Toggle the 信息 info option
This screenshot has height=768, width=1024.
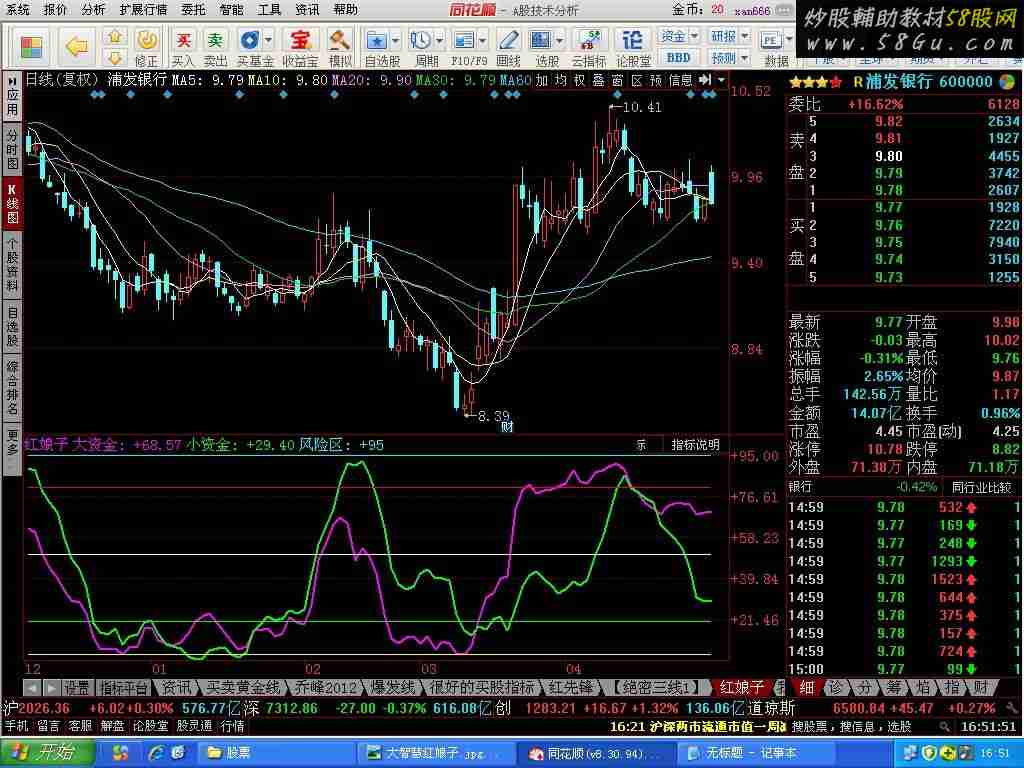click(x=680, y=80)
